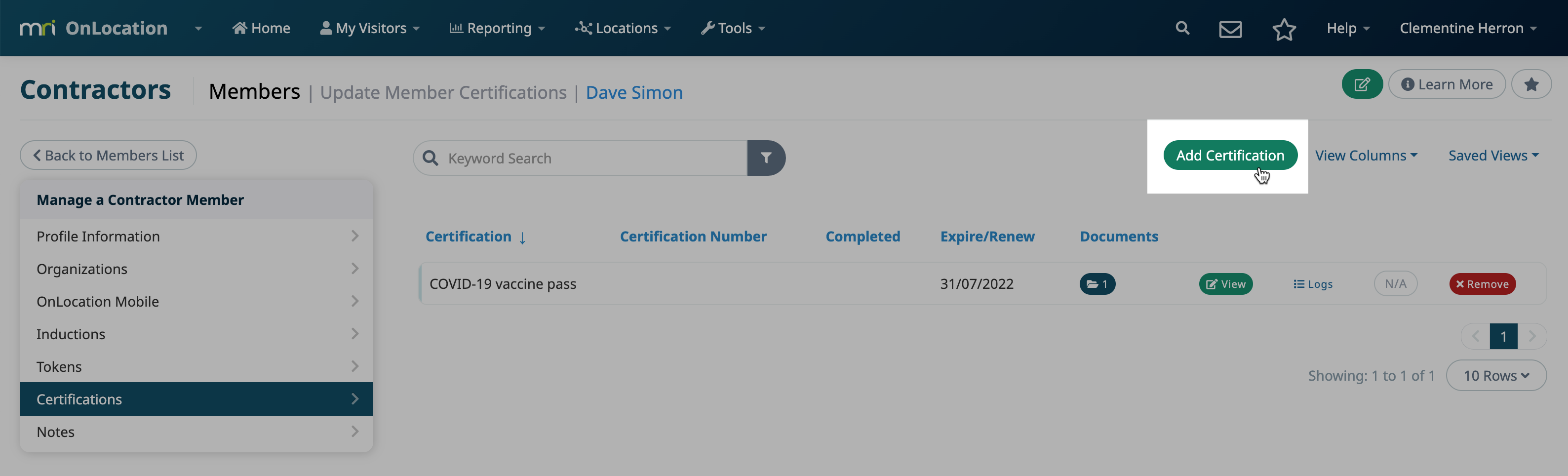The width and height of the screenshot is (1568, 476).
Task: Open the 10 Rows dropdown
Action: coord(1495,376)
